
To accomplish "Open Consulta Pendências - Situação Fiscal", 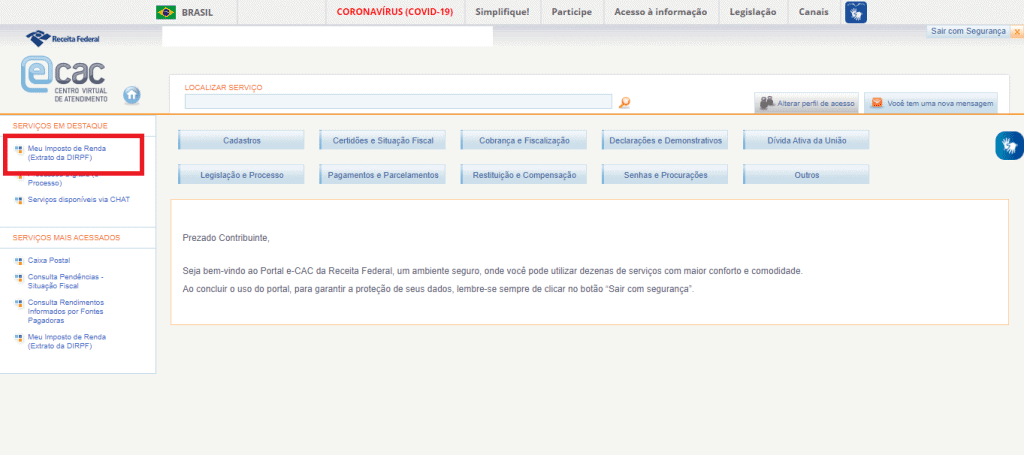I will click(x=65, y=281).
